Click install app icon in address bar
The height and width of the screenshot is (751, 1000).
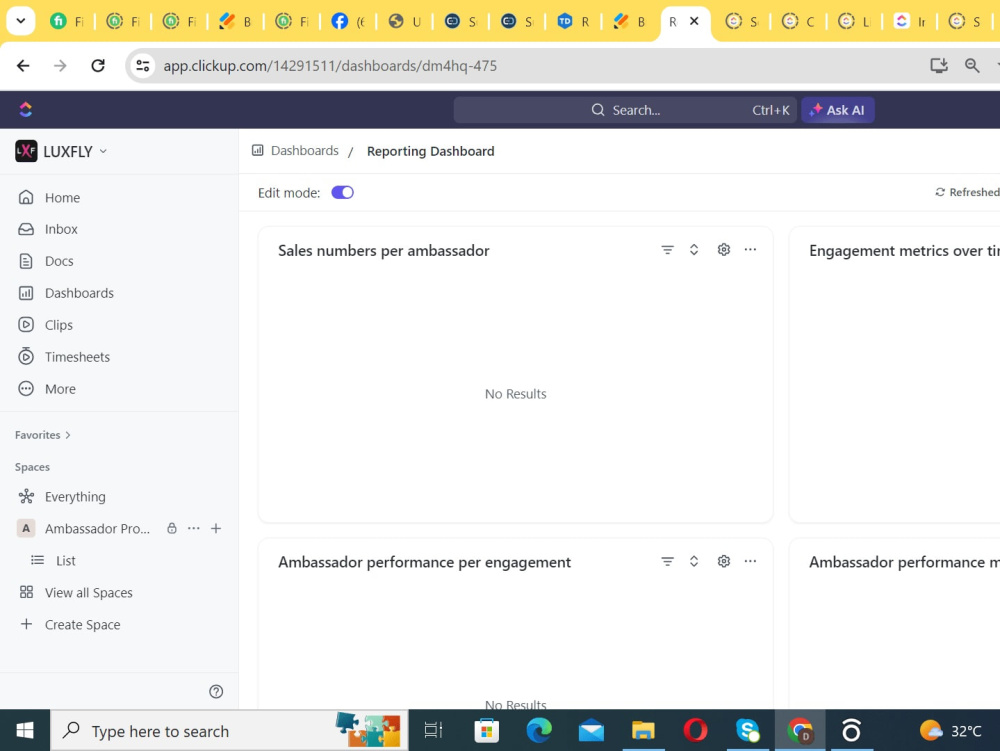pos(939,66)
